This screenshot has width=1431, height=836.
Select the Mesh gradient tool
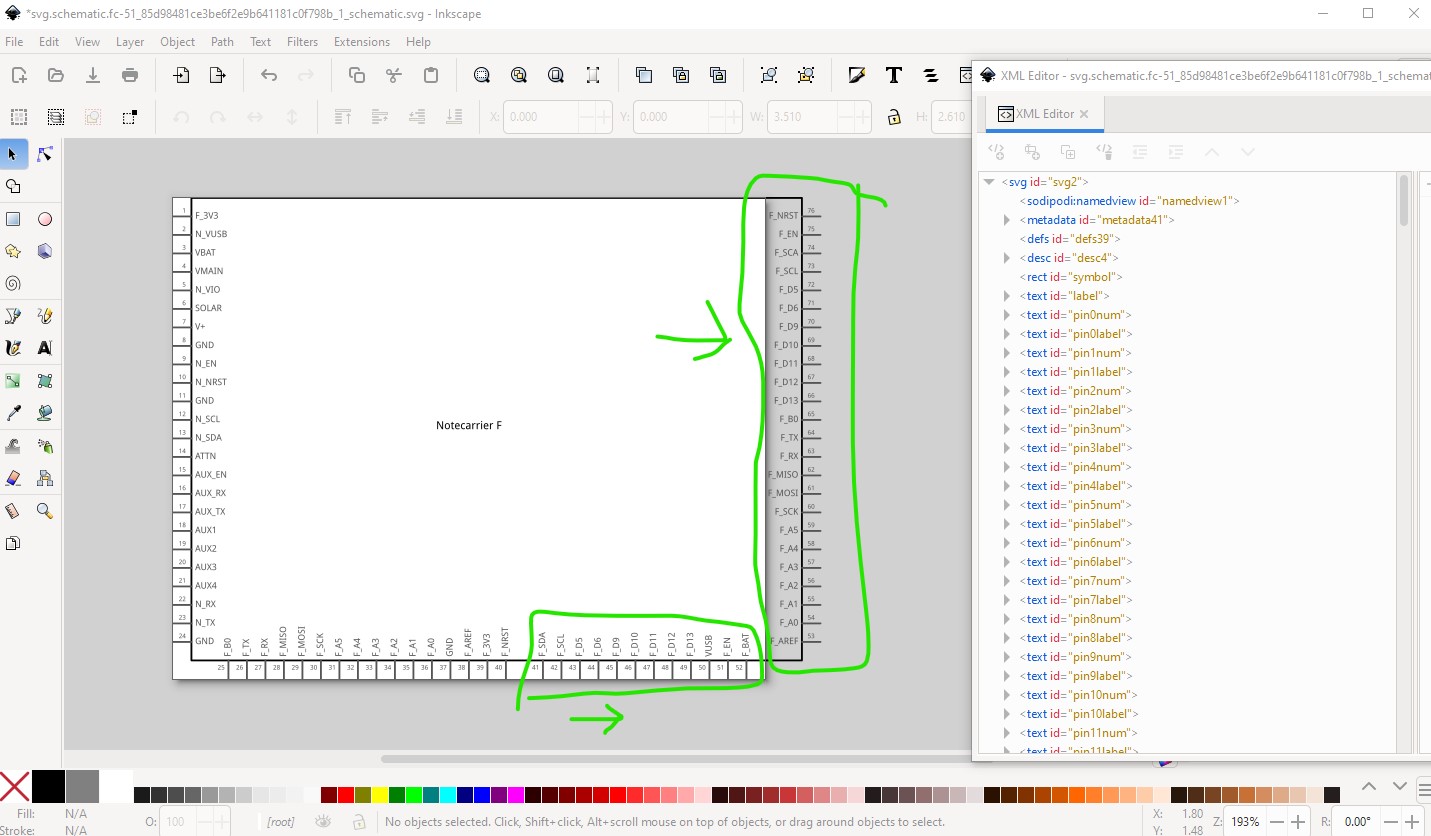point(44,381)
